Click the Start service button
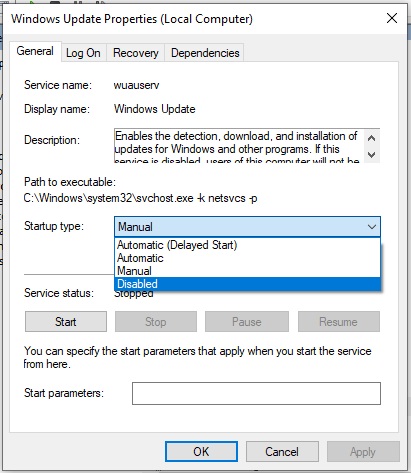 coord(66,322)
